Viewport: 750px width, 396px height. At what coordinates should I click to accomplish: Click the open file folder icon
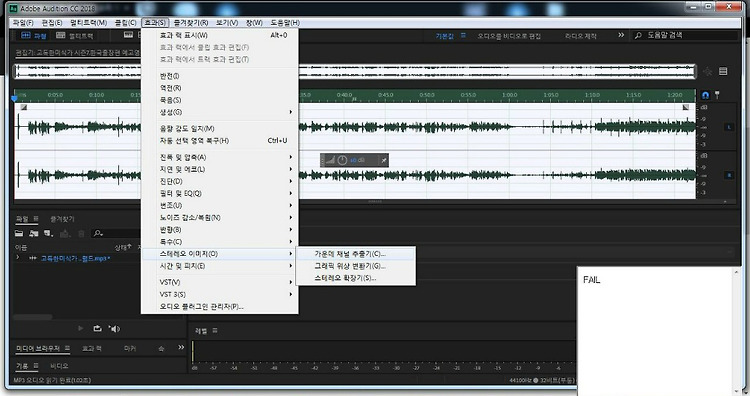click(19, 233)
